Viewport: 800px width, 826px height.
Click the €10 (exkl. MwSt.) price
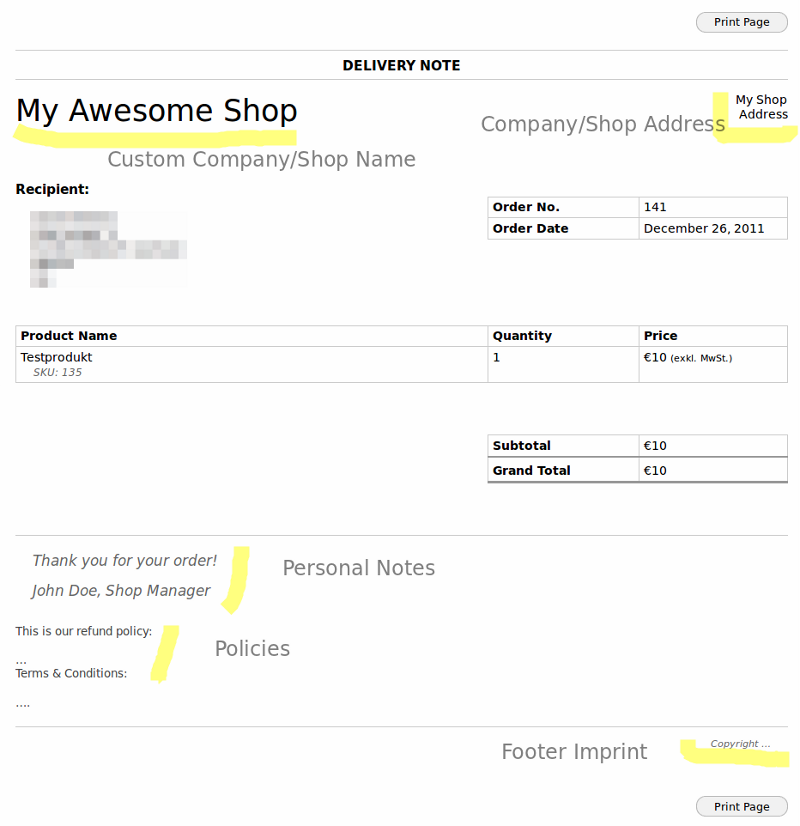click(x=688, y=358)
